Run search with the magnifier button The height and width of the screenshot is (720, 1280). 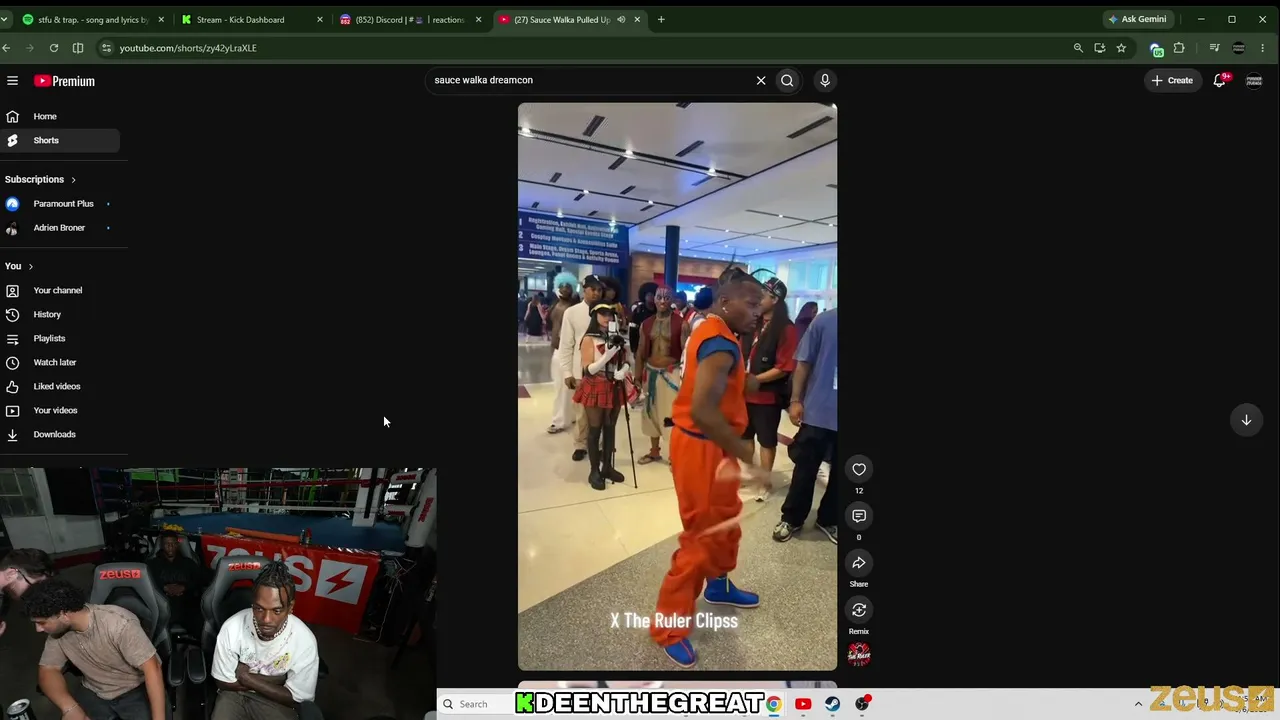[x=787, y=80]
